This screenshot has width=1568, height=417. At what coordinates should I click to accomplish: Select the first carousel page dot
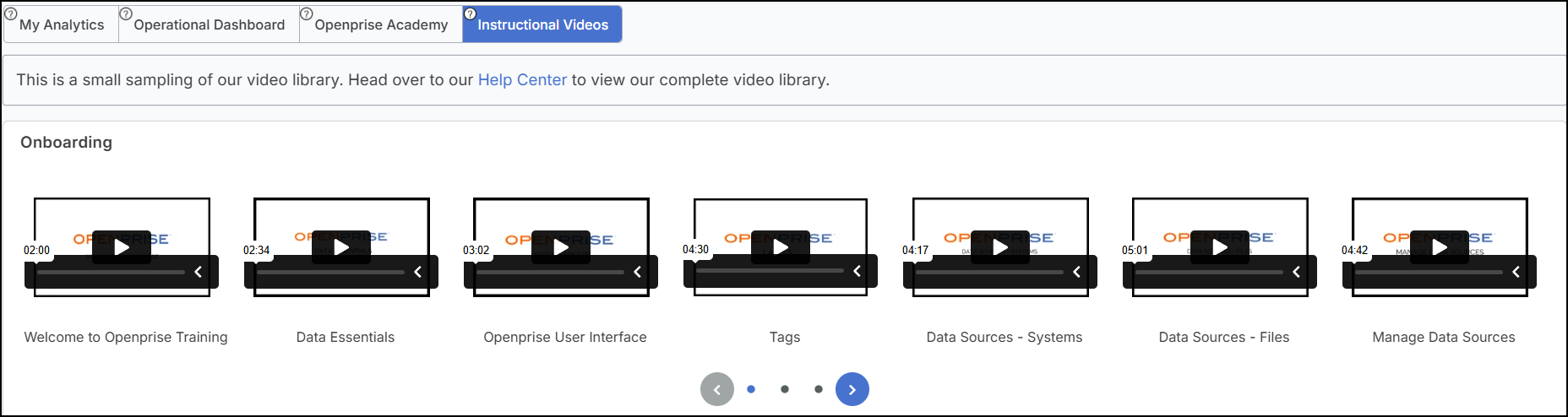[x=751, y=389]
